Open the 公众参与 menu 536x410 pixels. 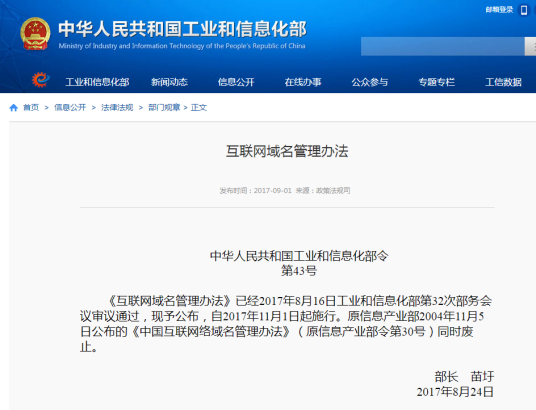[x=370, y=82]
